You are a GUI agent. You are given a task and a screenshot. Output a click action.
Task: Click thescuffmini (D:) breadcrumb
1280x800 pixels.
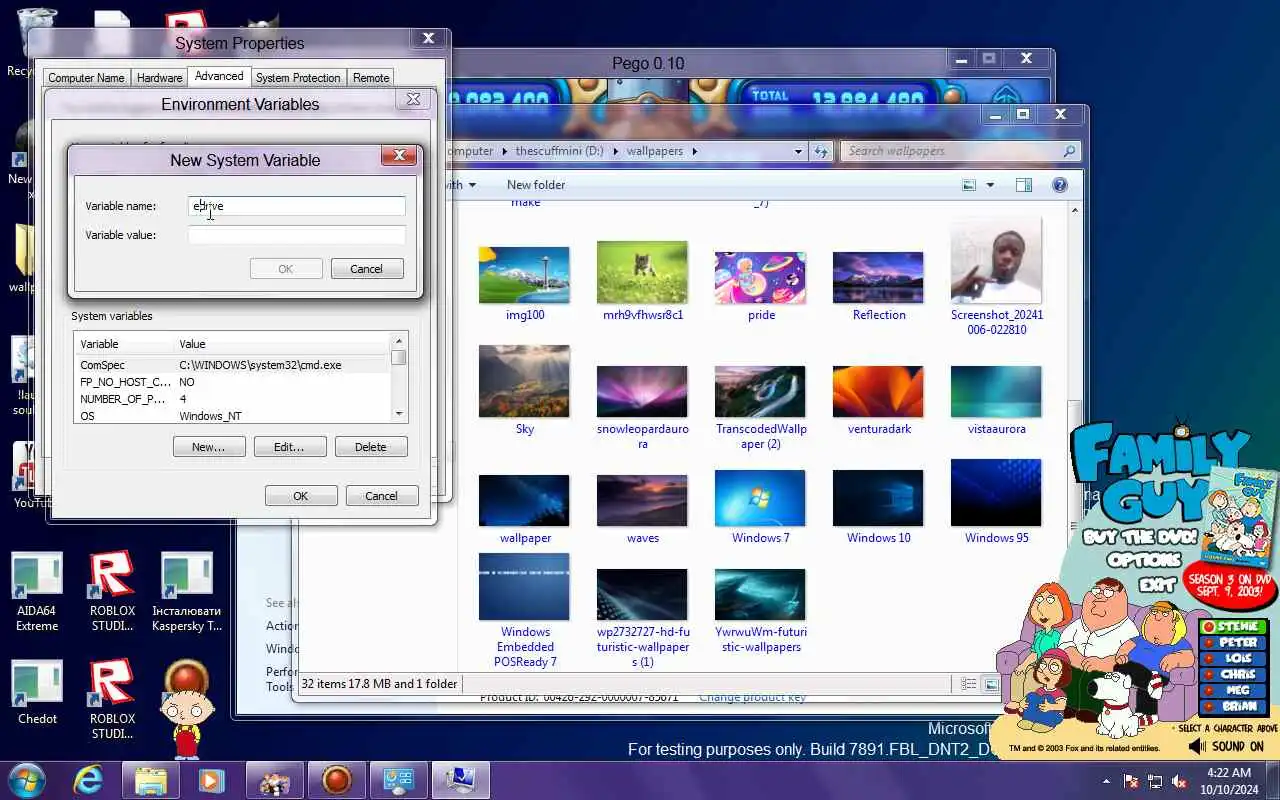tap(559, 151)
